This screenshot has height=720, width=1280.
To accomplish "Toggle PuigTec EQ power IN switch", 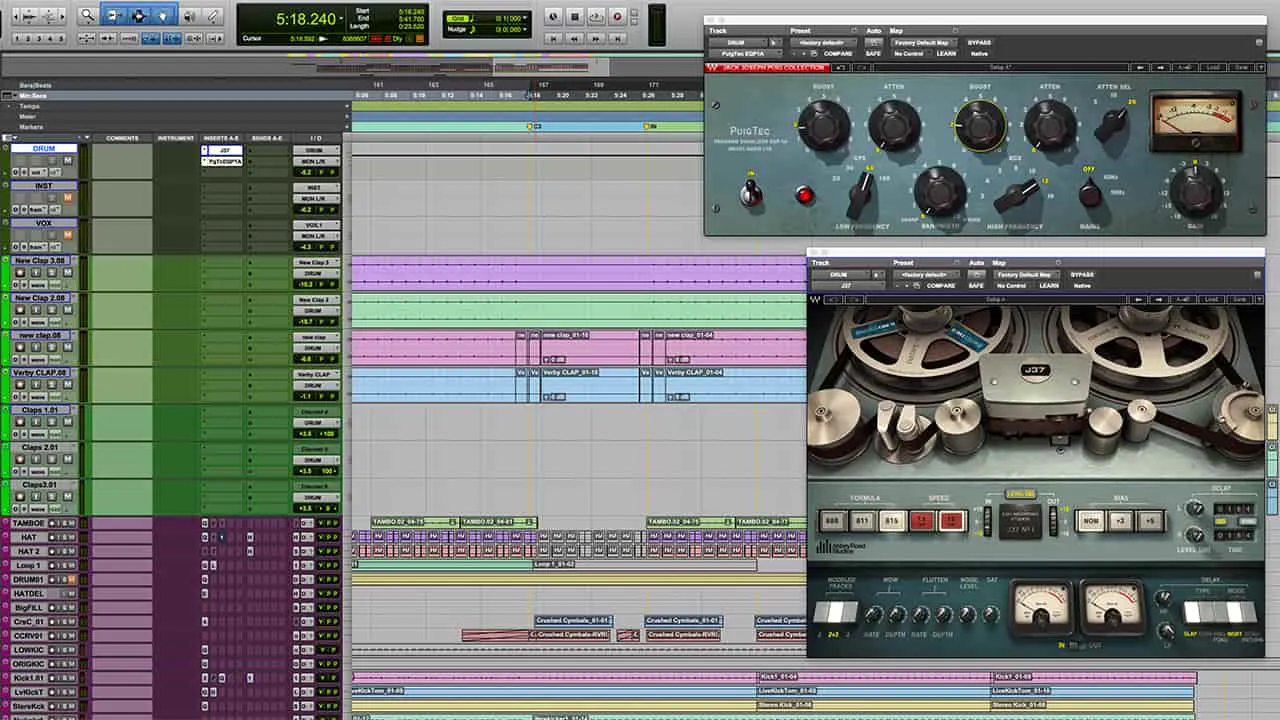I will point(750,192).
